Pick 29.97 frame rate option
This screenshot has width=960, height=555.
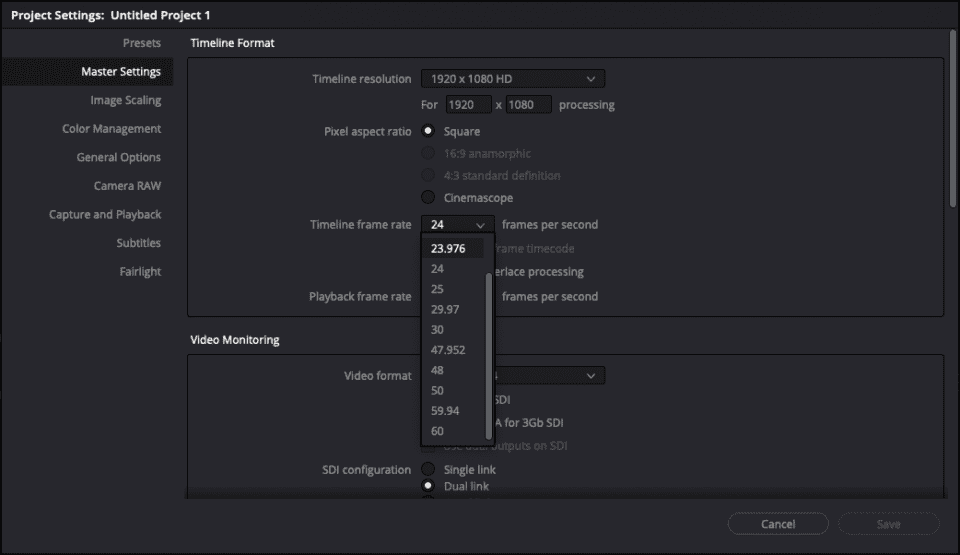coord(454,309)
